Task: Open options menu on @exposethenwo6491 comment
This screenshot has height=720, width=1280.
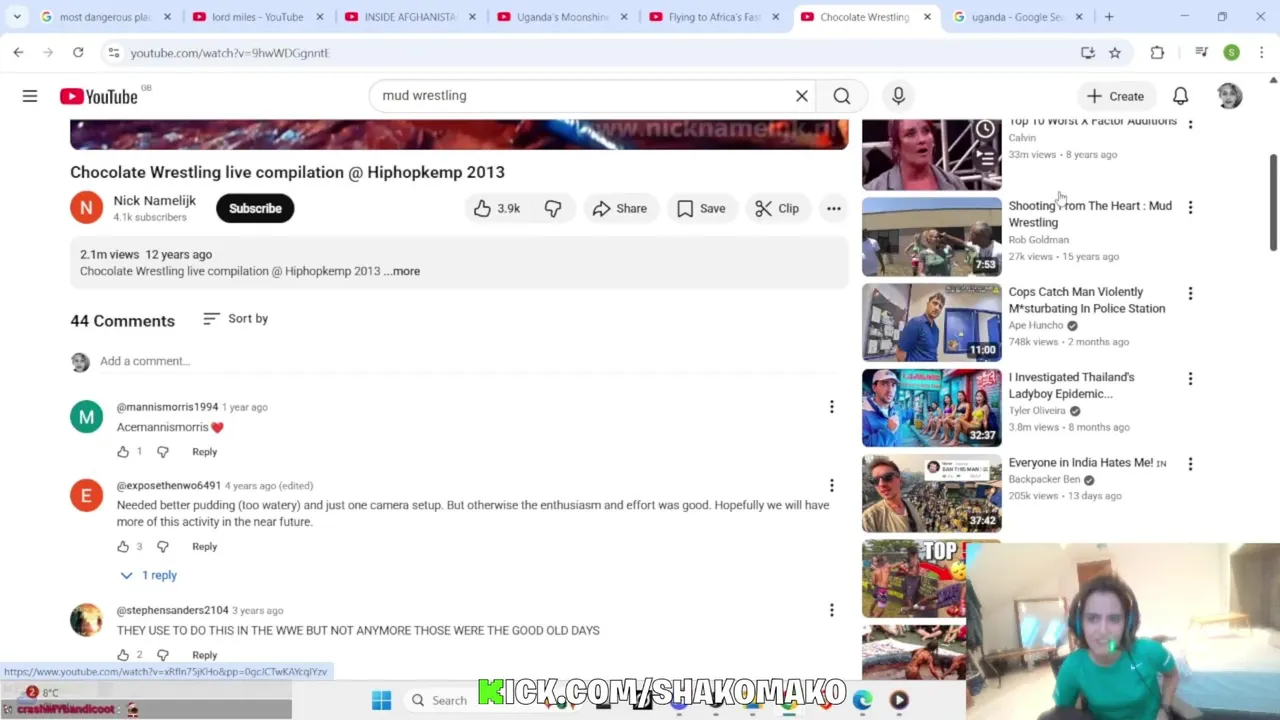Action: [x=831, y=486]
